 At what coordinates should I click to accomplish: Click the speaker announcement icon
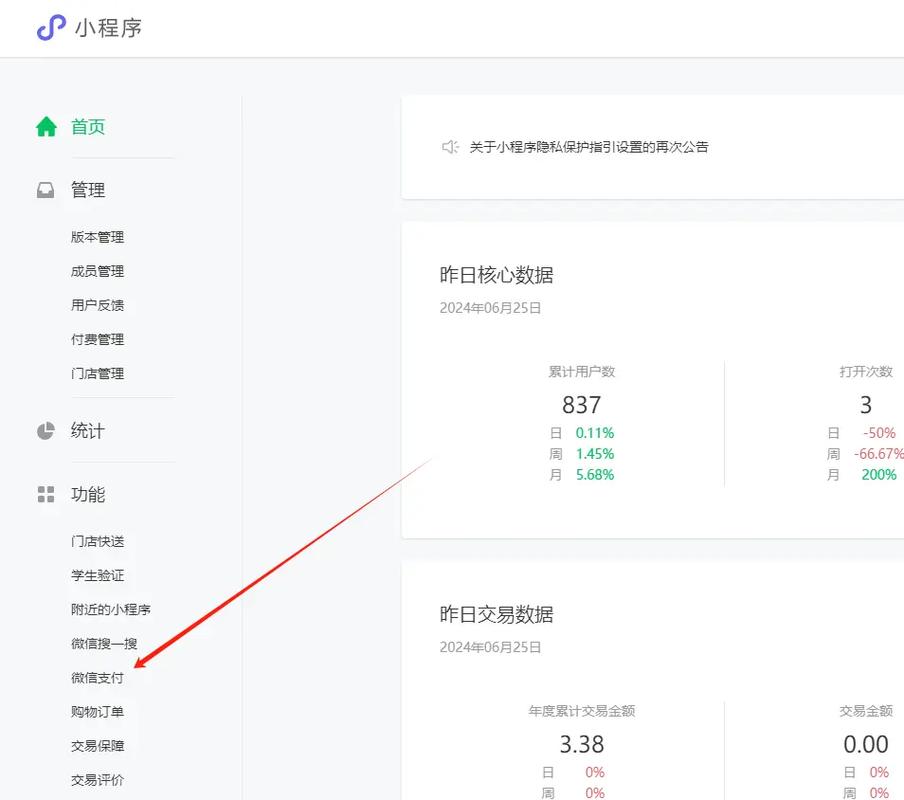click(450, 147)
